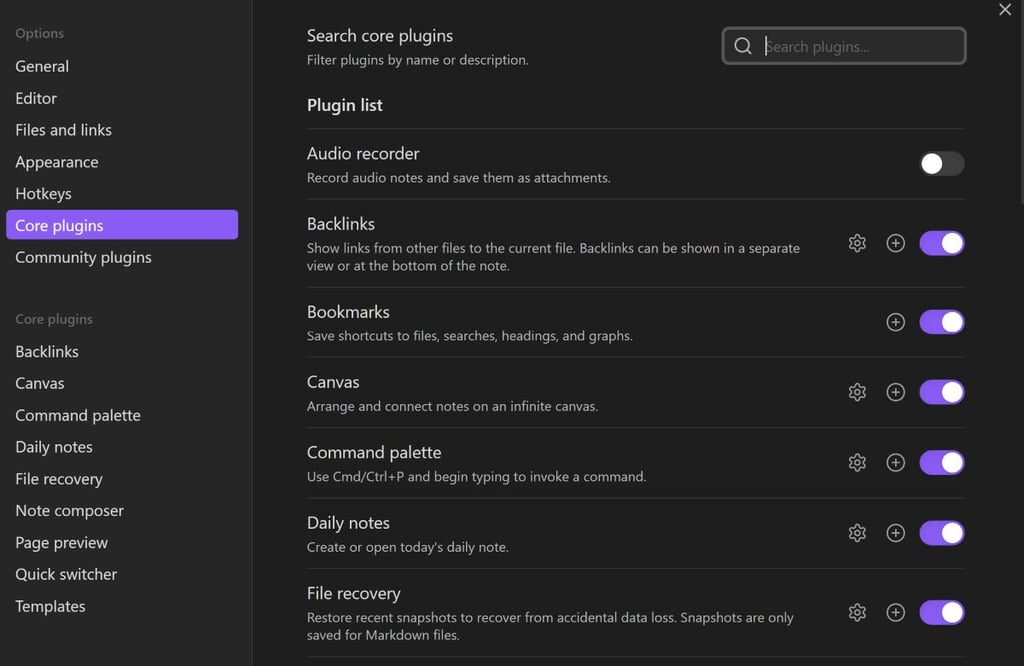Click the plus hotkey icon for Bookmarks
1024x666 pixels.
(896, 322)
